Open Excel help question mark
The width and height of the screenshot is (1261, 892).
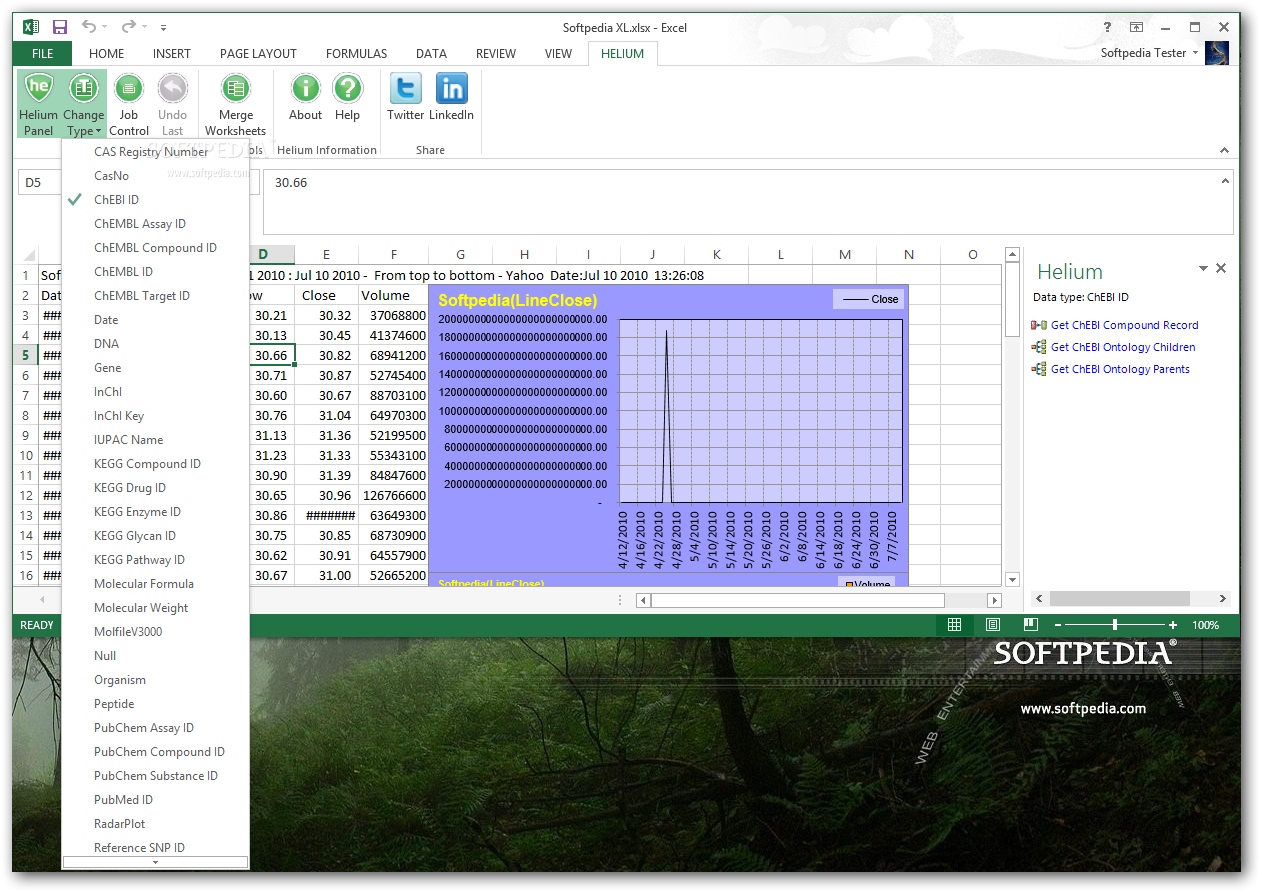coord(1107,27)
